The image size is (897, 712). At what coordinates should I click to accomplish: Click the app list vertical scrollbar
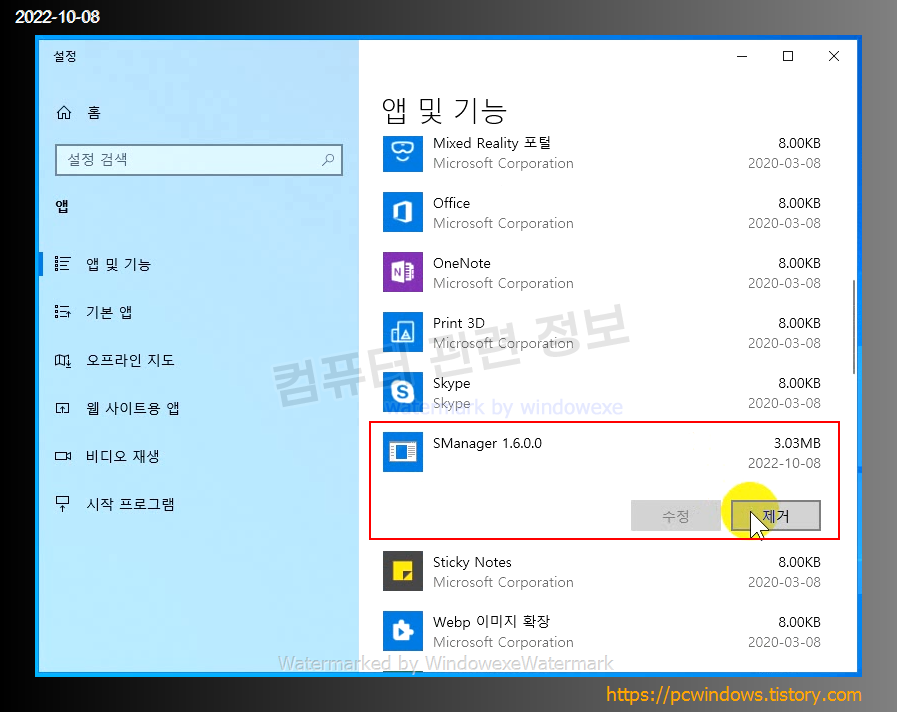click(x=854, y=327)
